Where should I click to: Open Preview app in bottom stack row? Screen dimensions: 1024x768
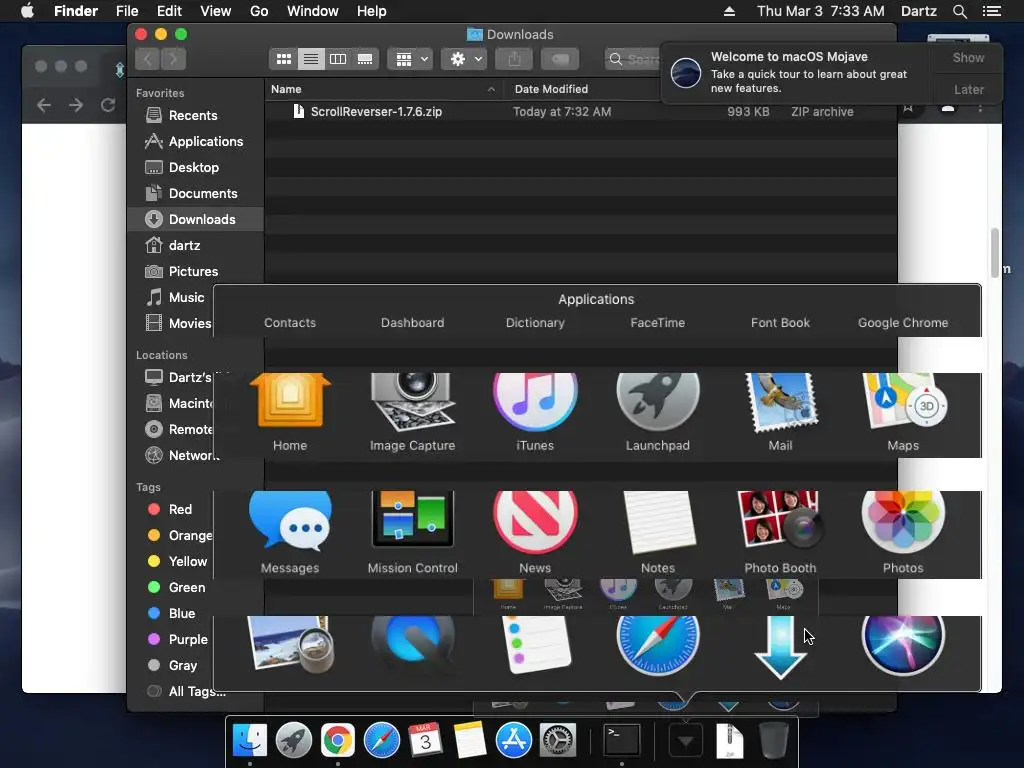pos(290,645)
